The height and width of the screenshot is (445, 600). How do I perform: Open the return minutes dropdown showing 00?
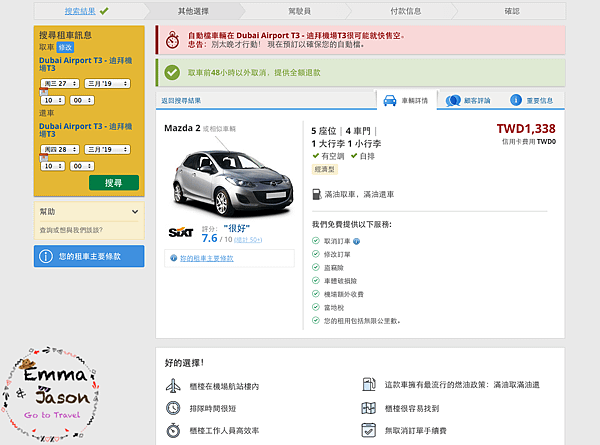[x=82, y=166]
